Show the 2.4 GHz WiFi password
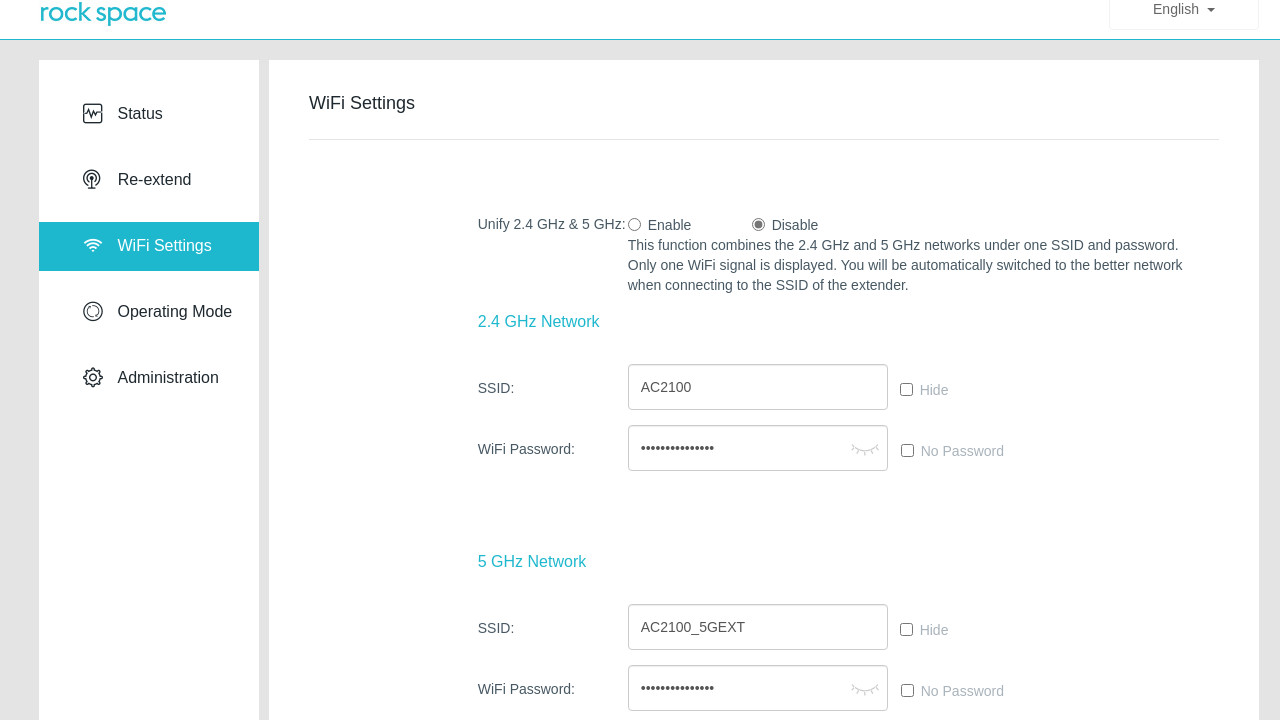This screenshot has height=720, width=1280. [x=864, y=449]
